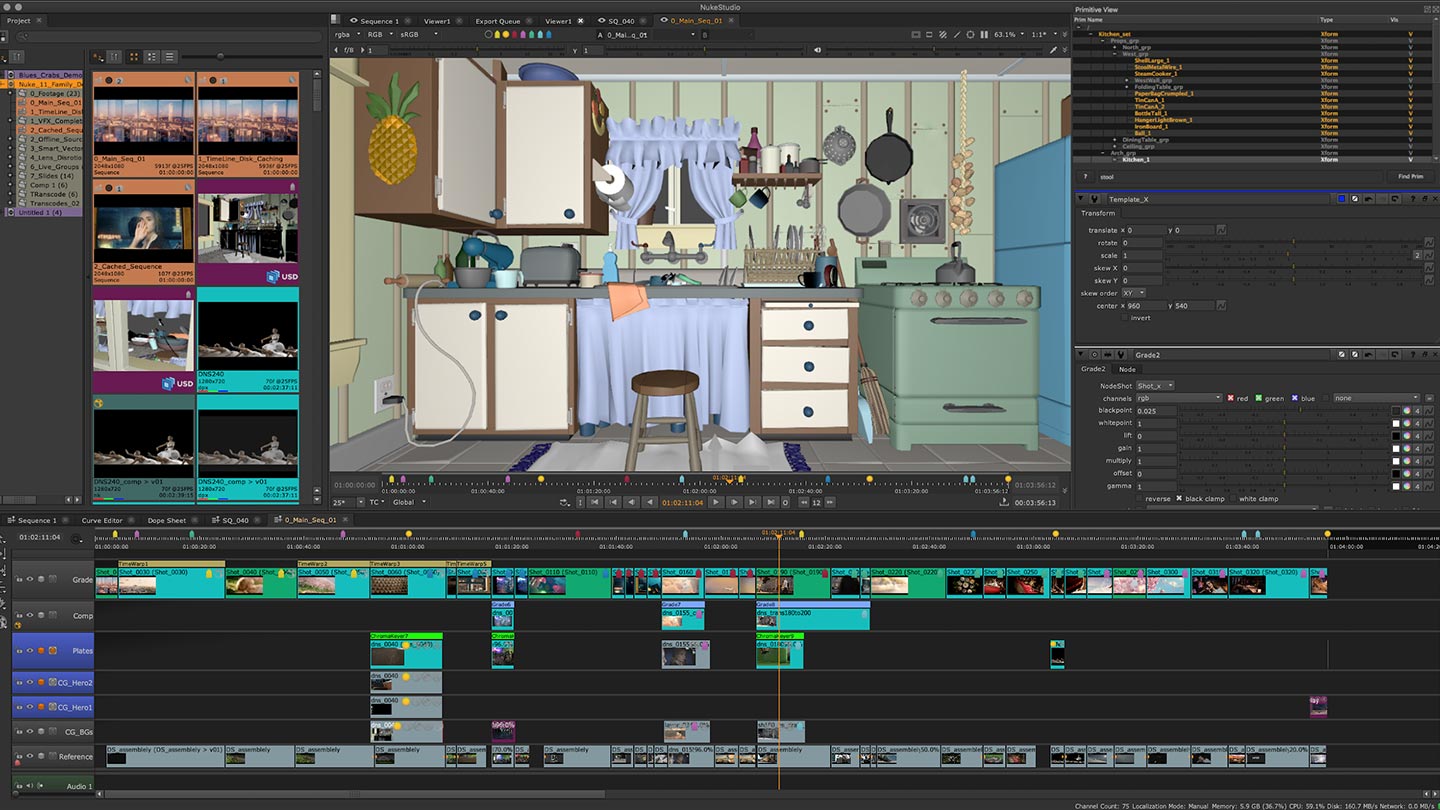Play the viewer forward
Viewport: 1440px width, 810px height.
[x=716, y=502]
